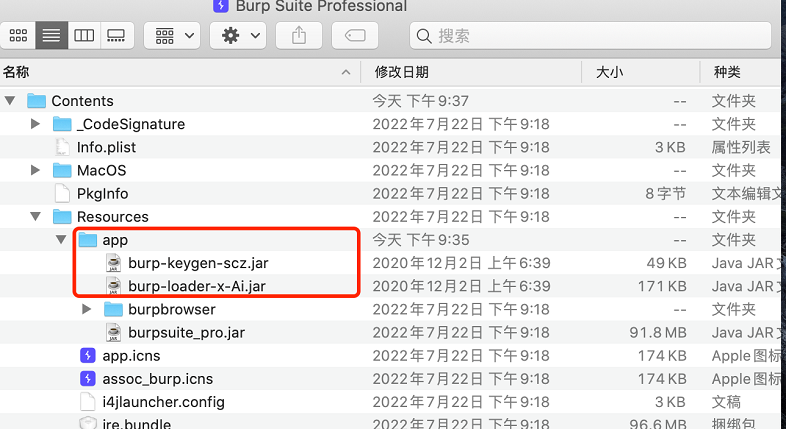Expand the _CodeSignature folder
The image size is (786, 429).
(x=35, y=123)
